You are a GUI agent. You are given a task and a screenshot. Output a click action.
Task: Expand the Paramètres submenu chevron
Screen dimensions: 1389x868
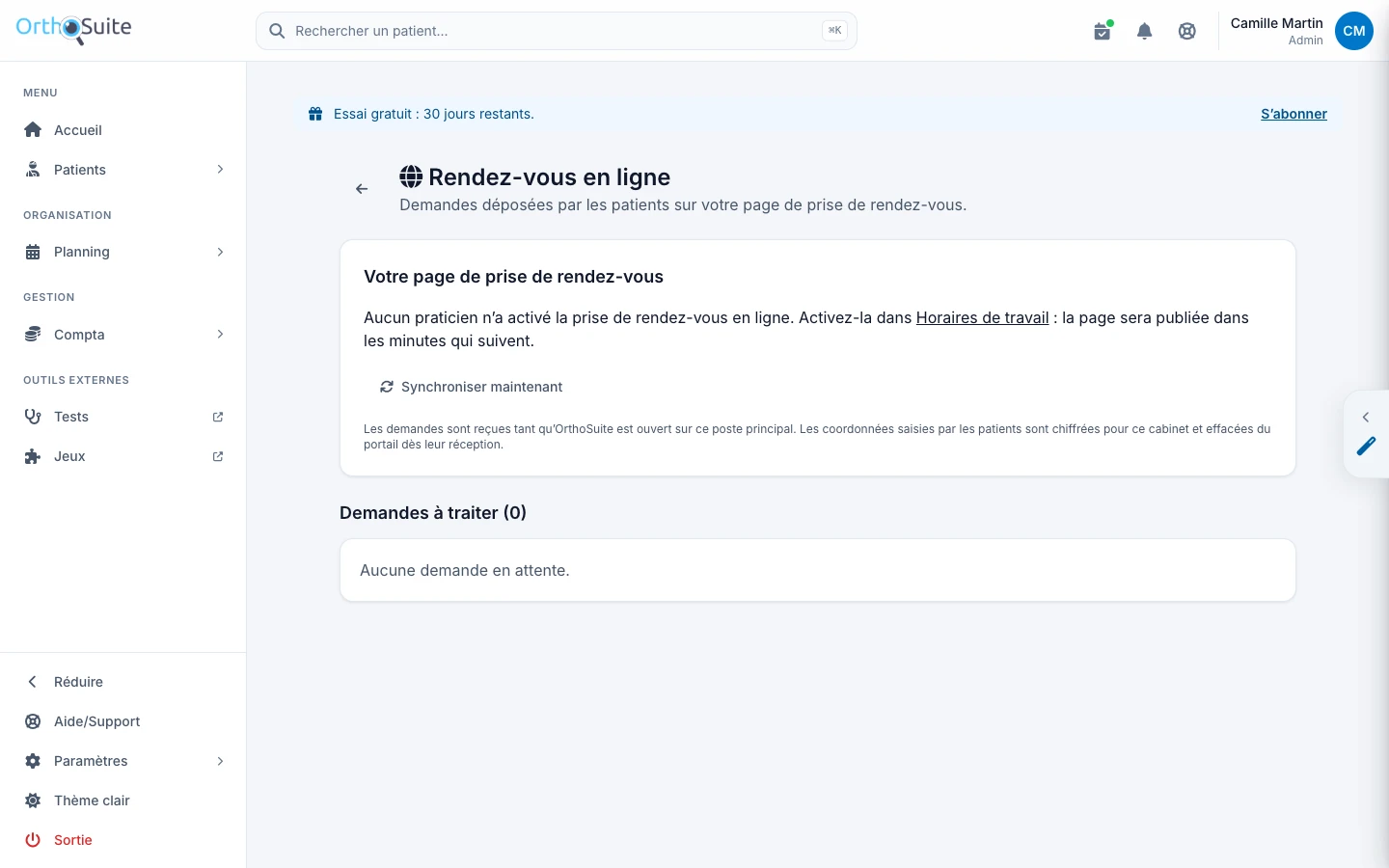(220, 761)
